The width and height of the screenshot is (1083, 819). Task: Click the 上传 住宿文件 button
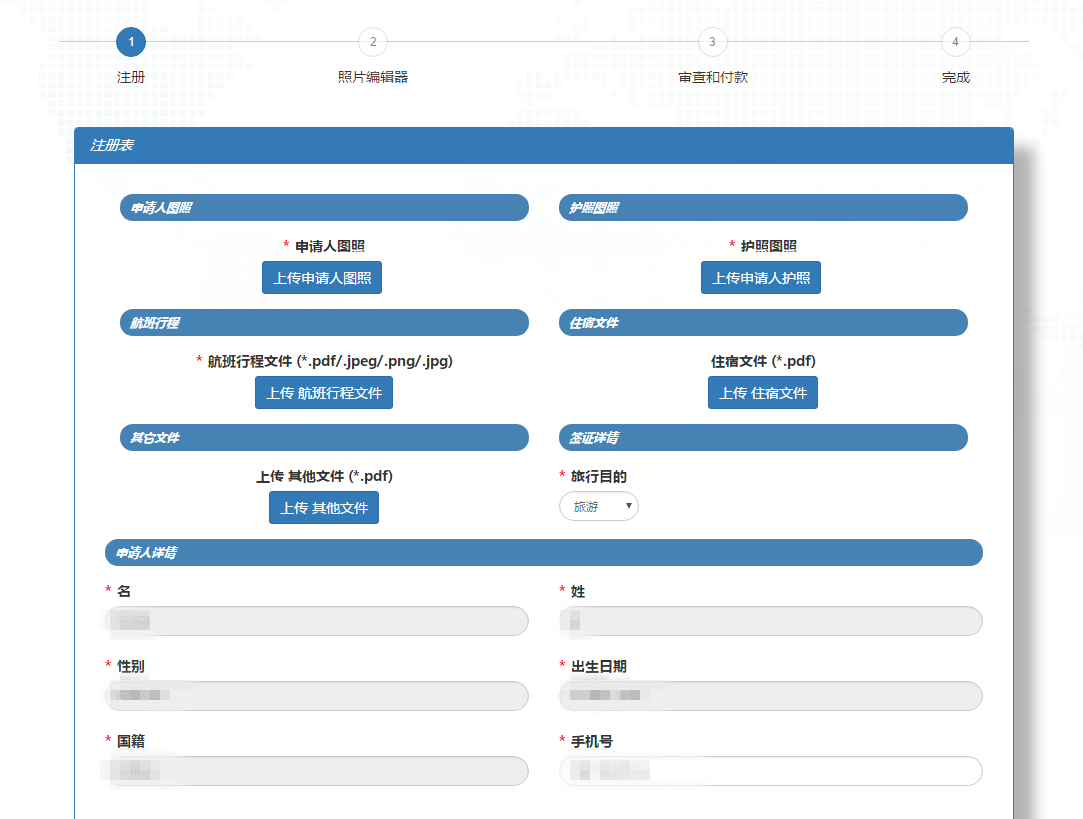tap(763, 393)
